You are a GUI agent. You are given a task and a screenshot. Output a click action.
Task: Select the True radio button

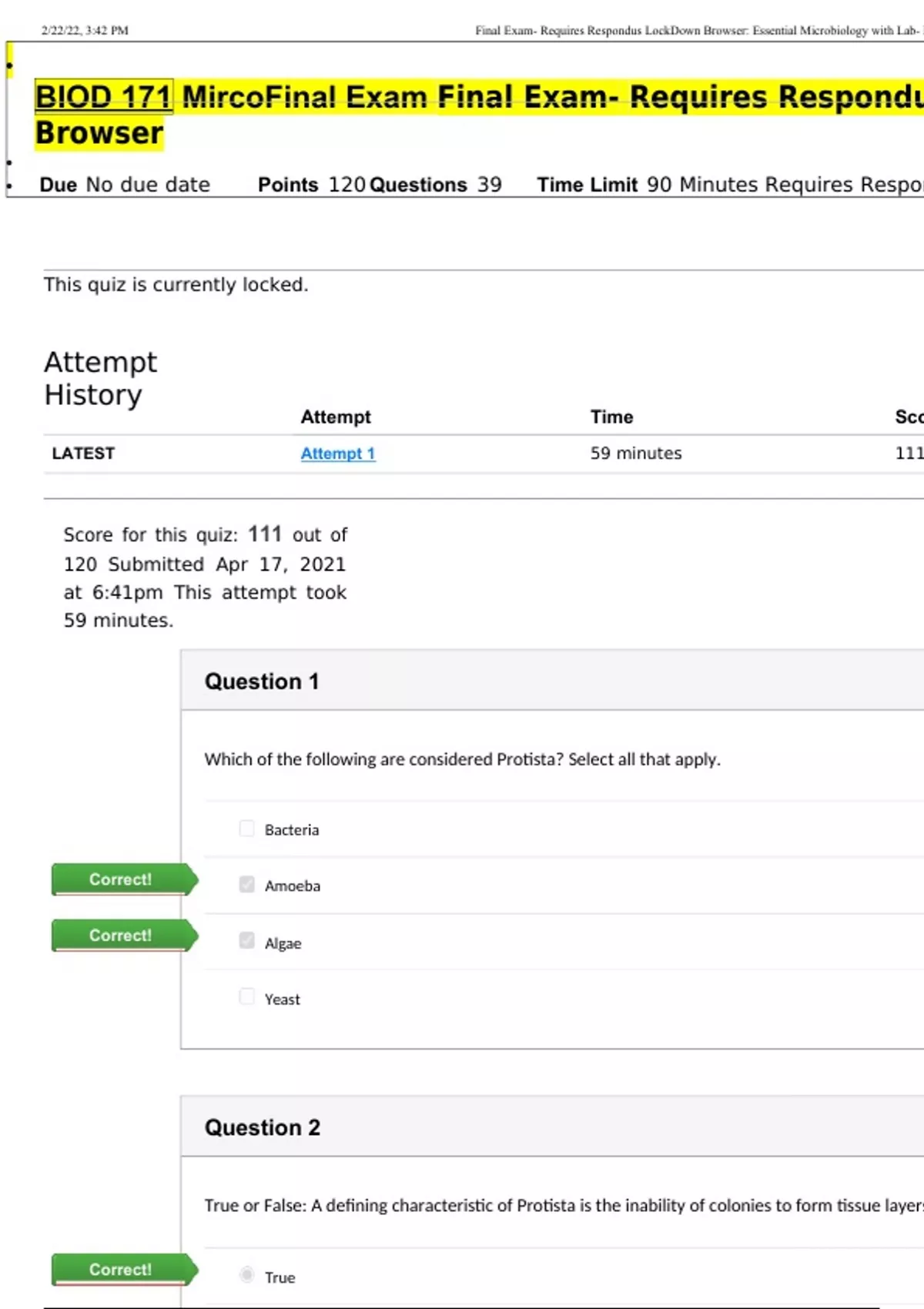click(246, 1275)
